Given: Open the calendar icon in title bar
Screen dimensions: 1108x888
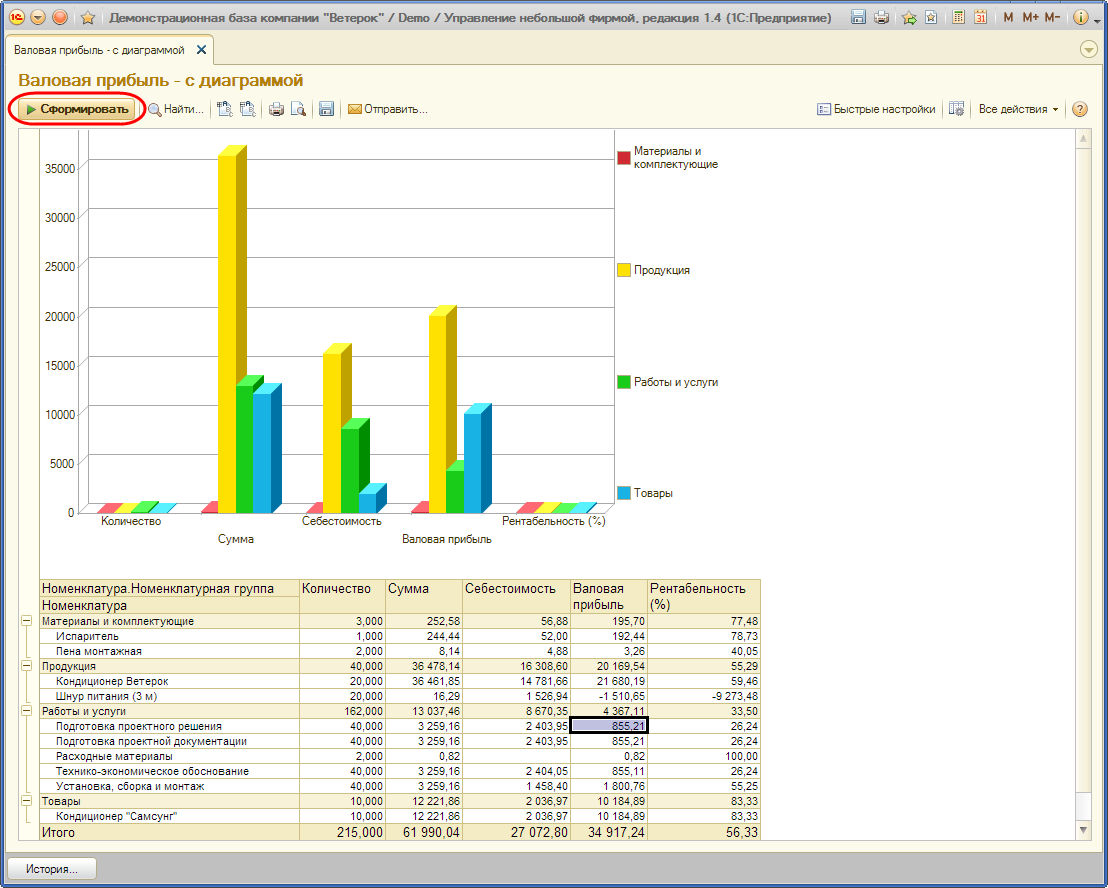Looking at the screenshot, I should (980, 18).
